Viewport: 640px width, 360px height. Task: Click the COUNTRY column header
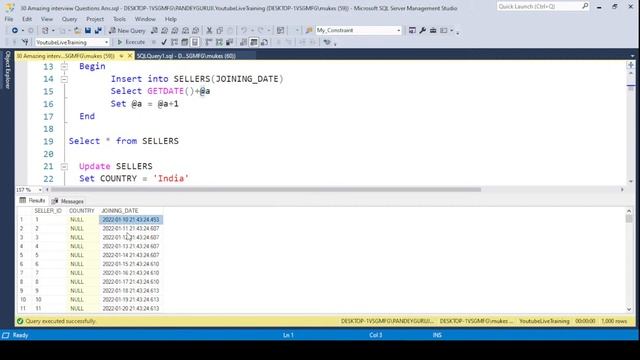click(x=82, y=211)
